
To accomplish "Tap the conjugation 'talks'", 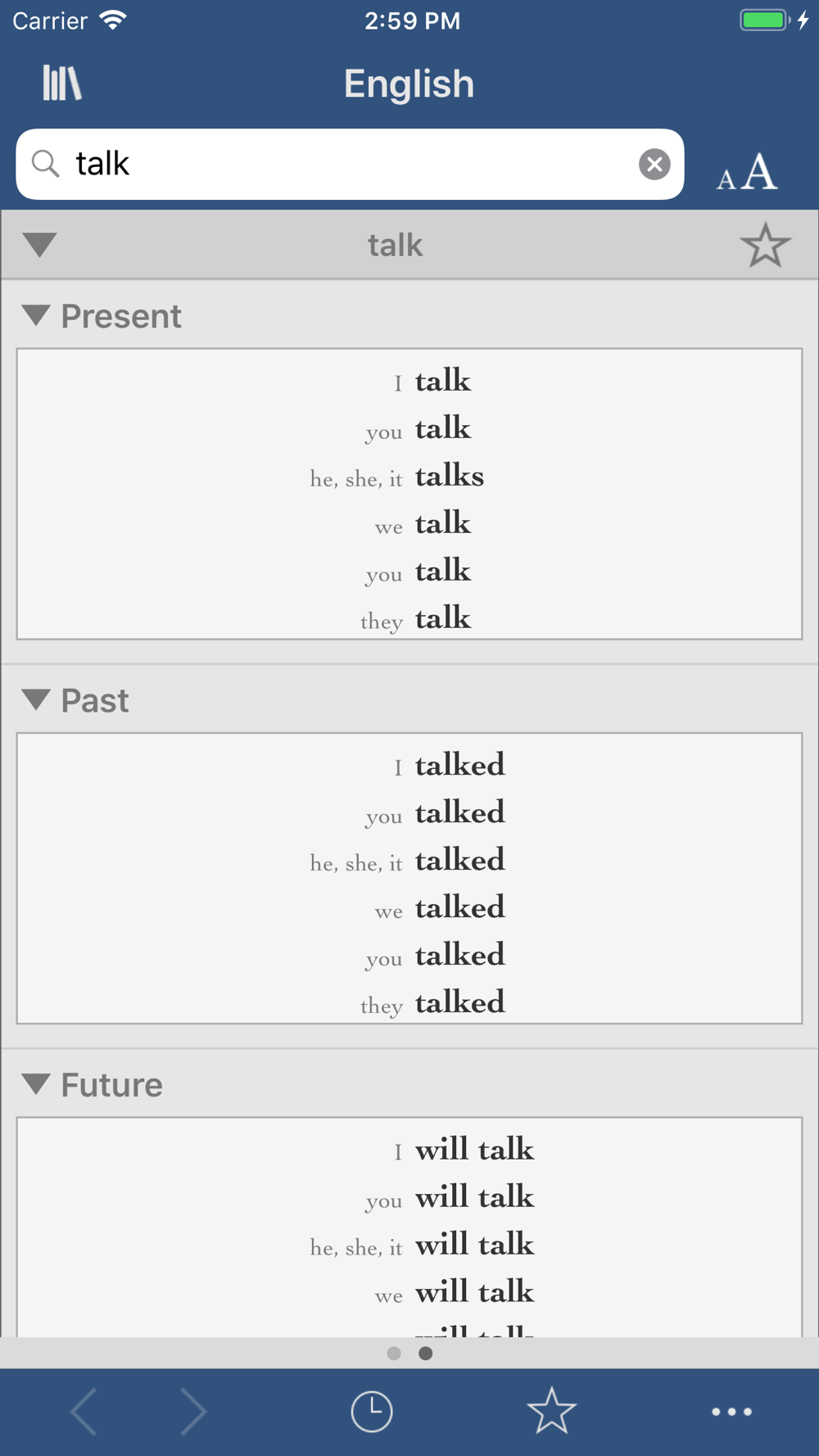I will point(450,476).
